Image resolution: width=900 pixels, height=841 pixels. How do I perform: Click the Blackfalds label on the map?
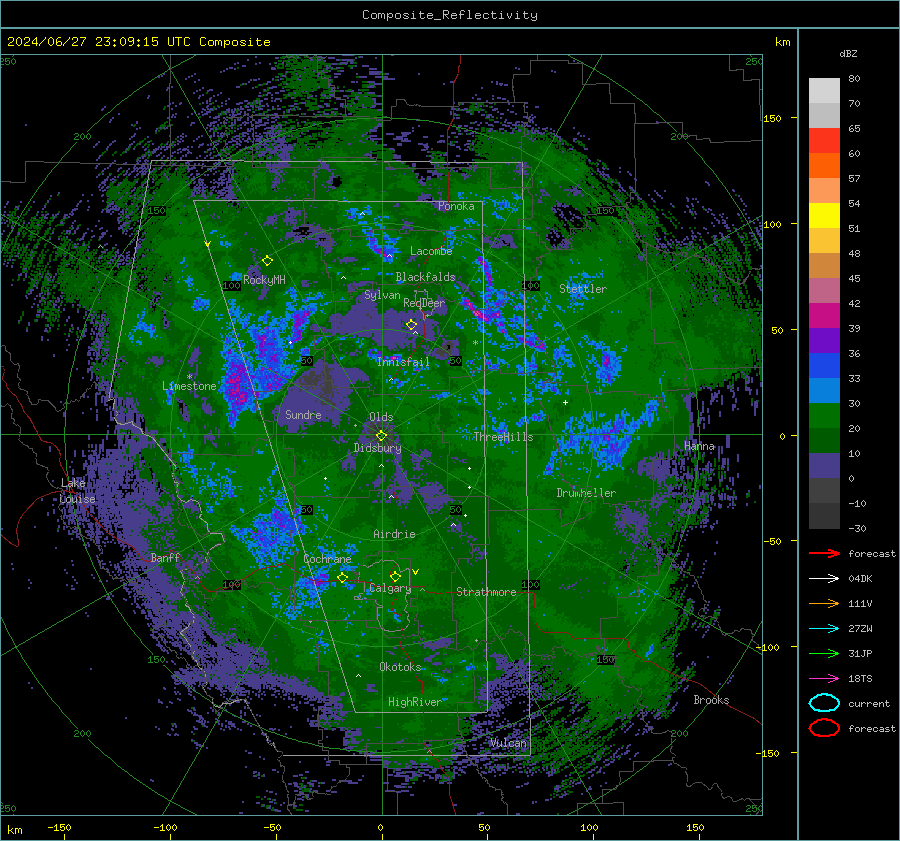[x=425, y=277]
